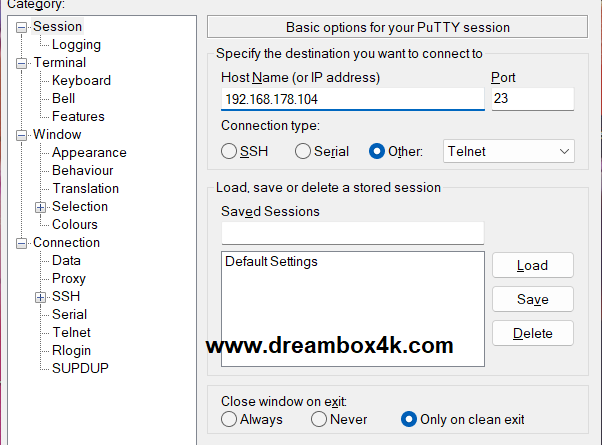Open the Terminal category

point(60,63)
